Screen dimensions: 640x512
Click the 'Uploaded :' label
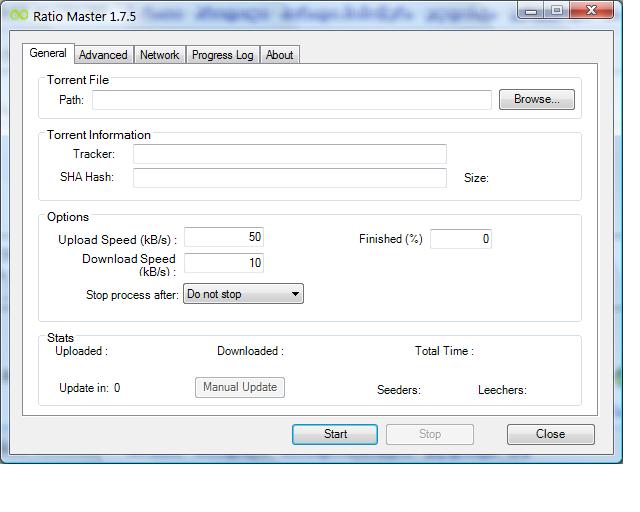click(82, 351)
